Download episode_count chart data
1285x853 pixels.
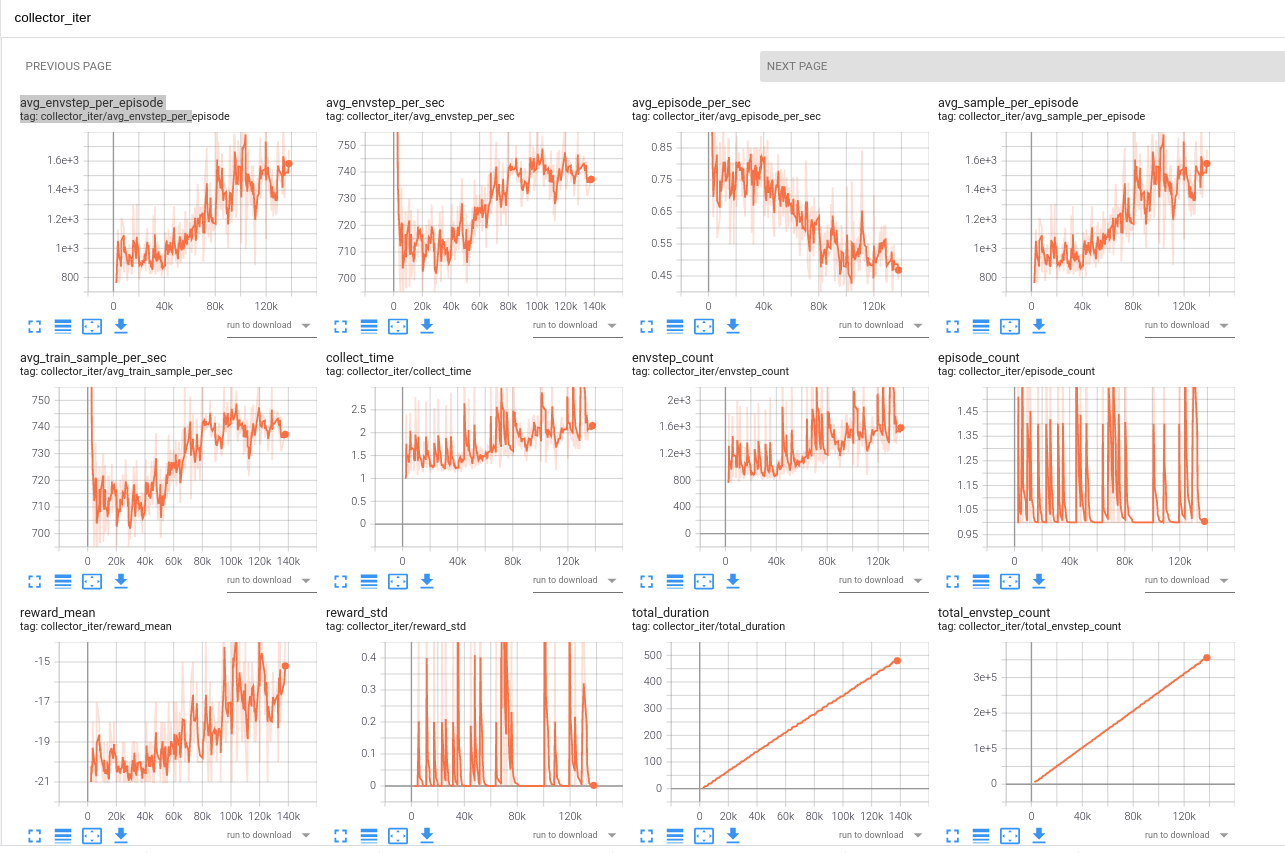[x=1039, y=581]
